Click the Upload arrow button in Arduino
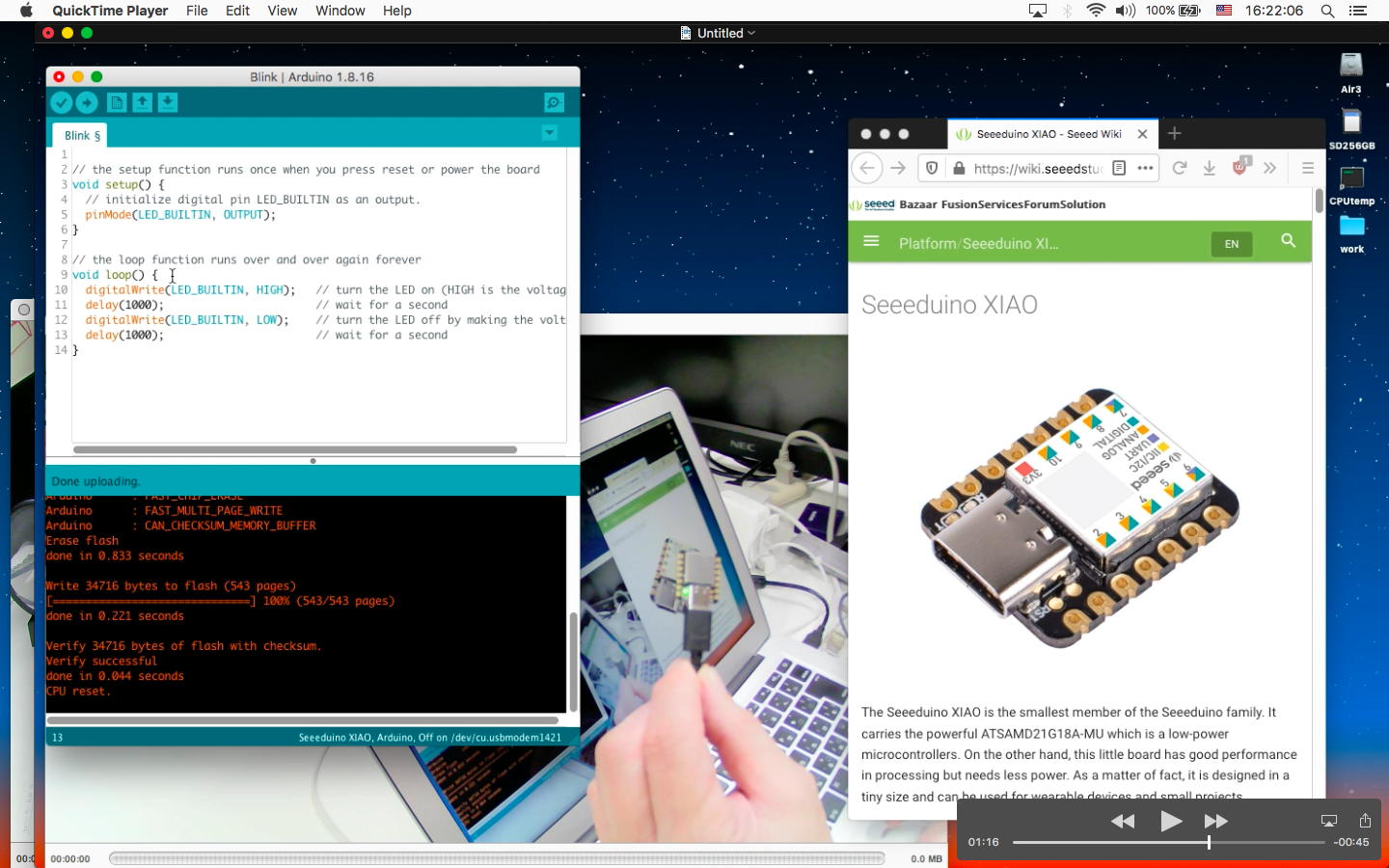 [x=87, y=102]
